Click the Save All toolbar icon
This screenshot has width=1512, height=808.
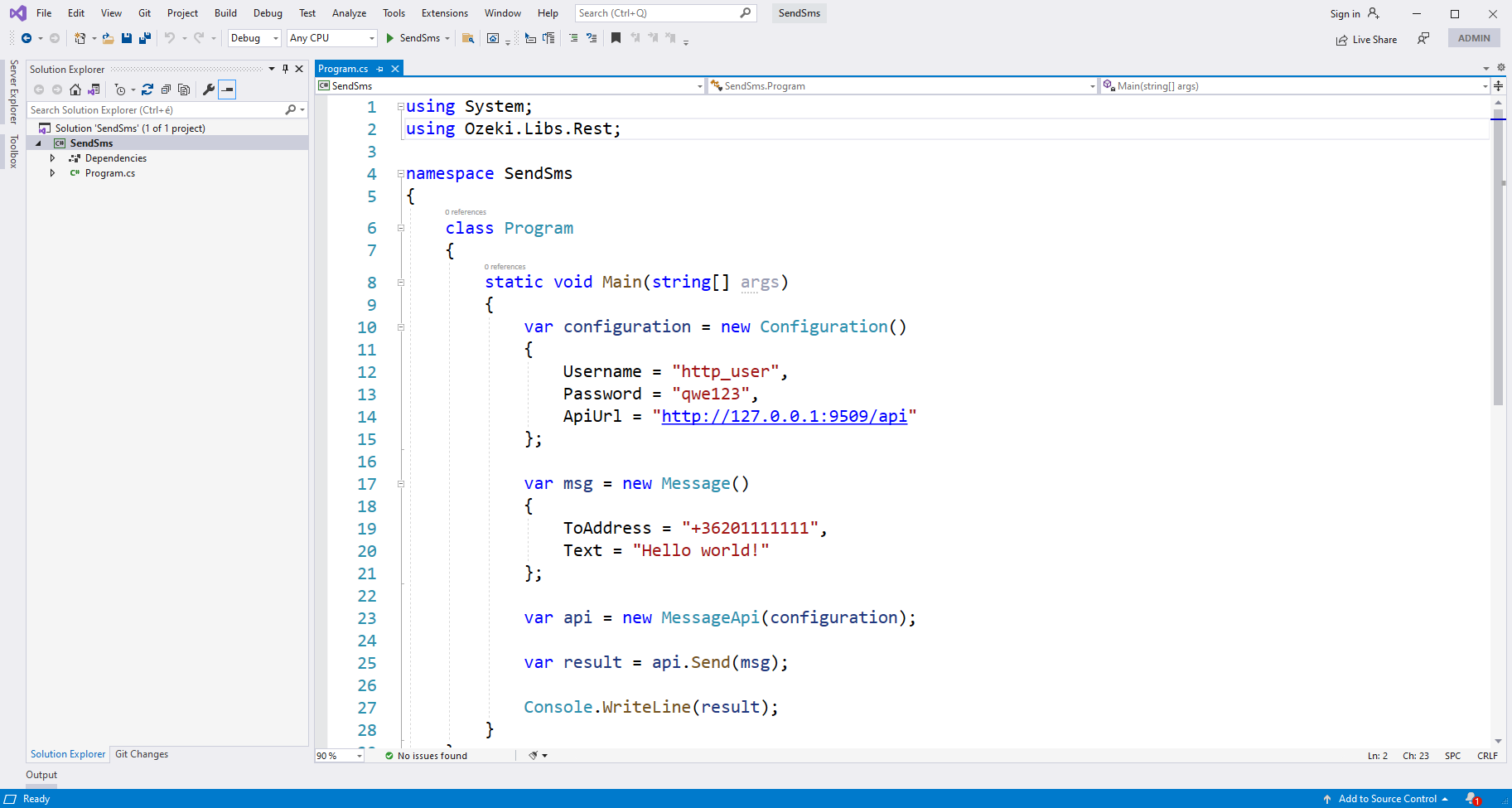coord(145,38)
